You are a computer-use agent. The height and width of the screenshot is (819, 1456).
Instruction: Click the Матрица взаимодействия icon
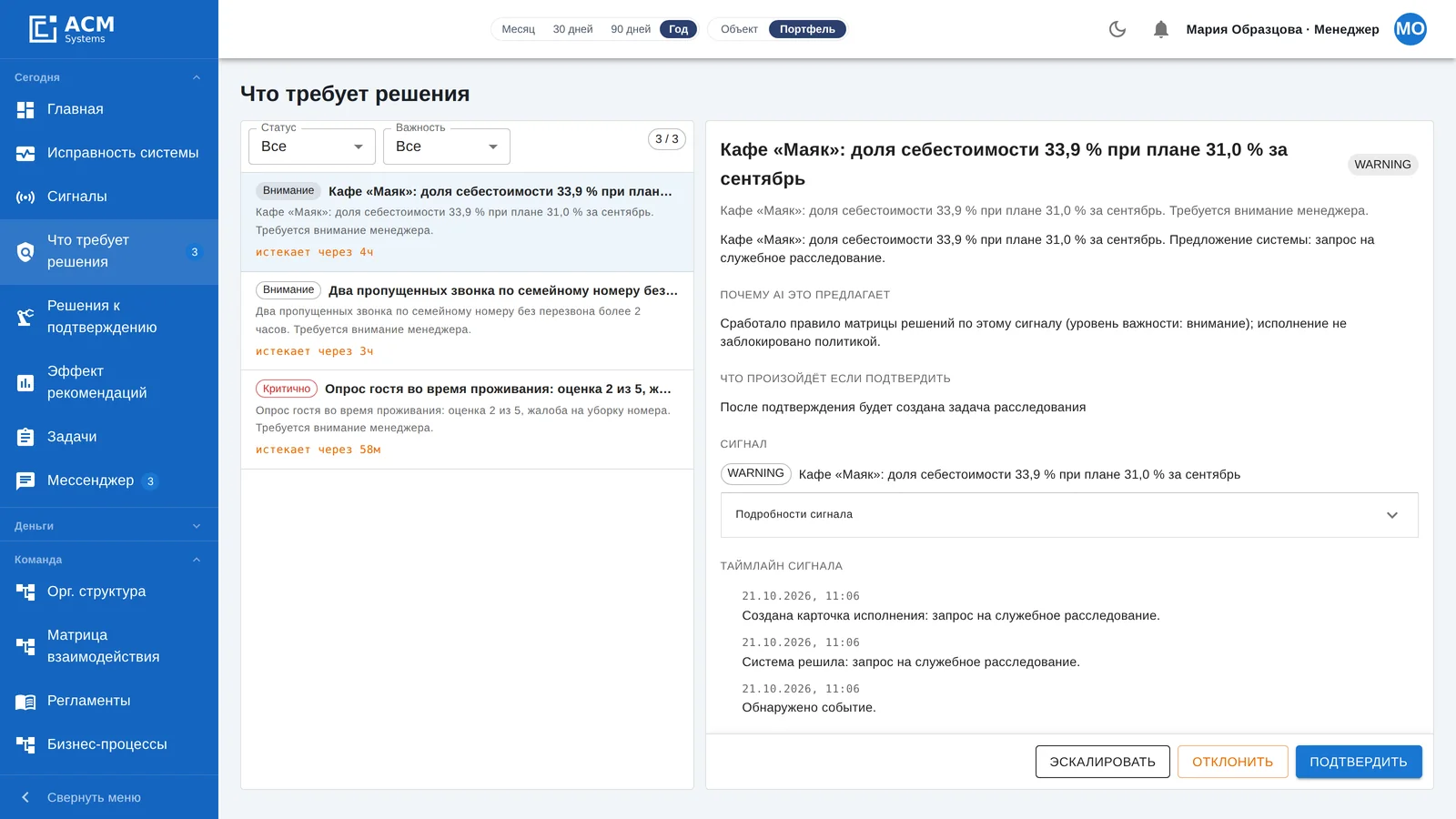click(x=25, y=646)
